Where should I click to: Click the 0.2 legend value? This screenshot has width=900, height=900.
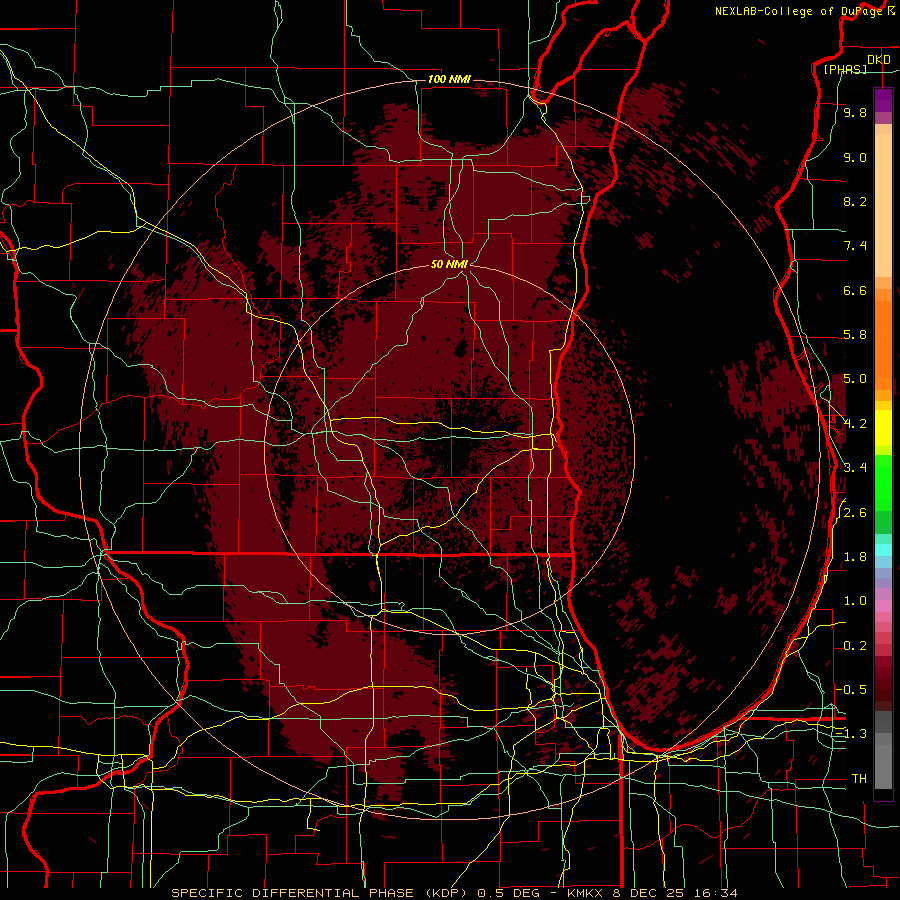[855, 646]
